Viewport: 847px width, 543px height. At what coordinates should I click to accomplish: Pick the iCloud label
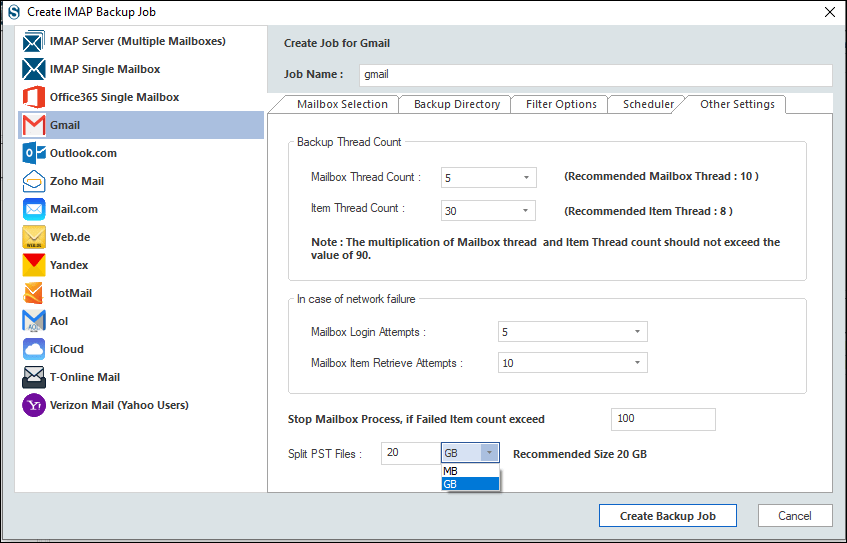pos(66,349)
